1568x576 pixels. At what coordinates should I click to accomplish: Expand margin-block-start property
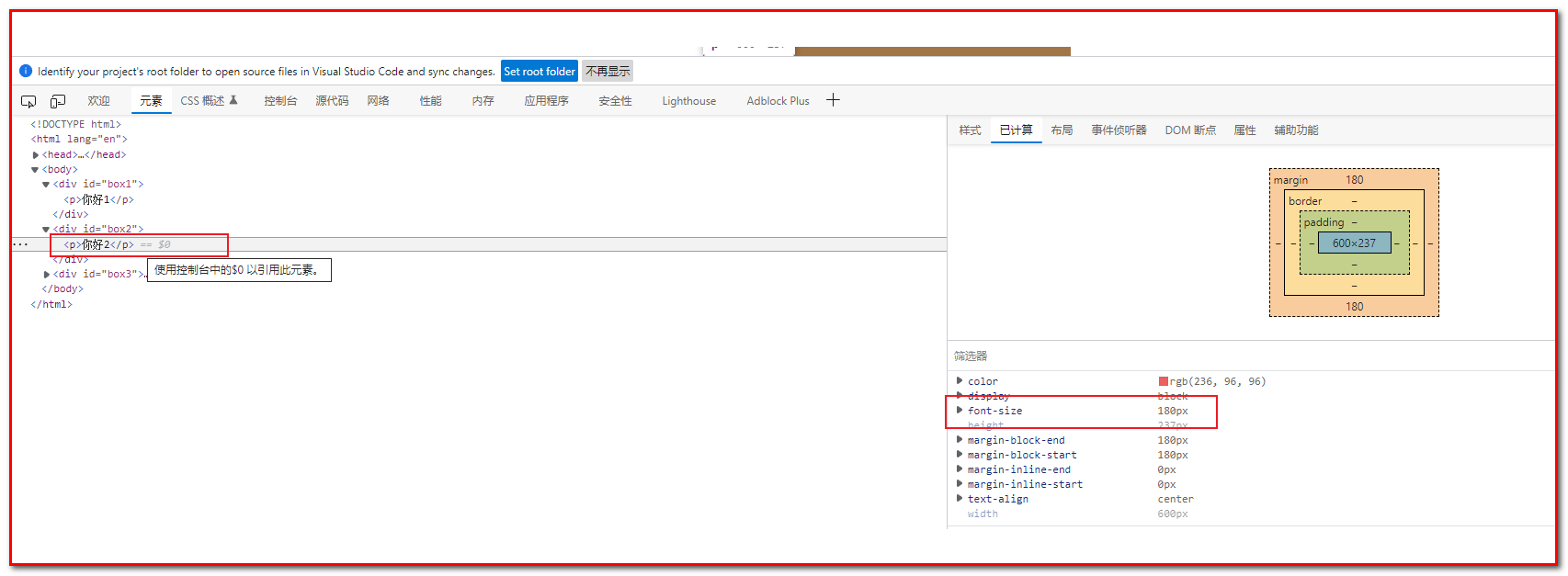(x=960, y=454)
